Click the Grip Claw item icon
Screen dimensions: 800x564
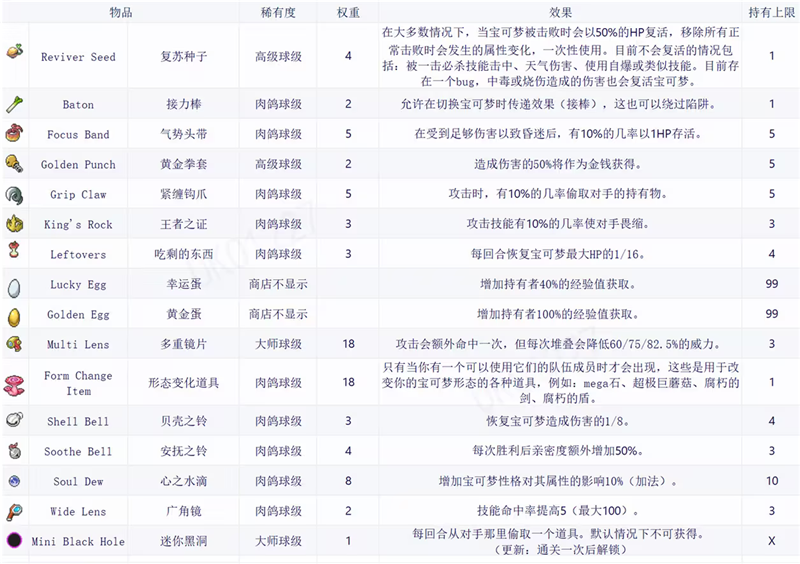pos(14,194)
